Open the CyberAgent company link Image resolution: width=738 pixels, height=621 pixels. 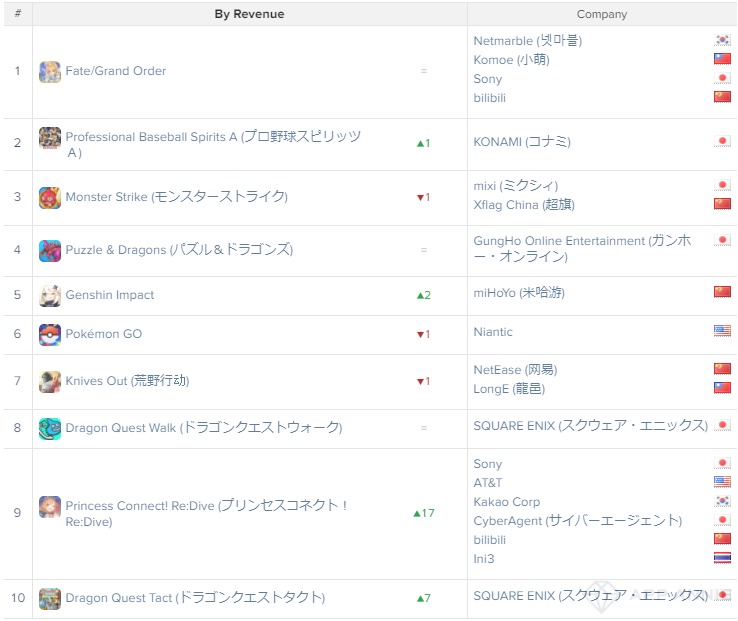[x=578, y=520]
